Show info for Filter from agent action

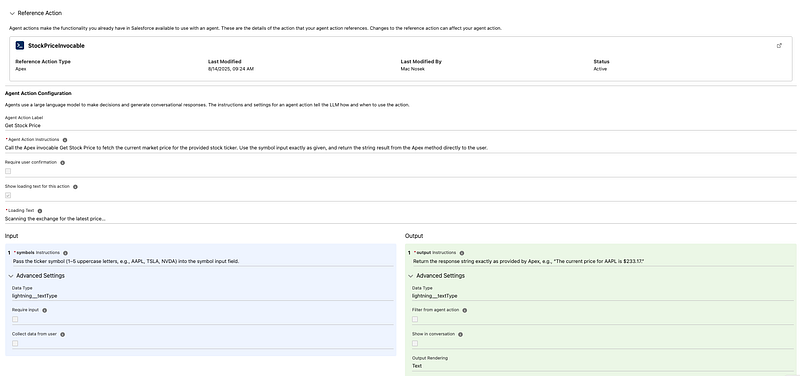coord(464,310)
